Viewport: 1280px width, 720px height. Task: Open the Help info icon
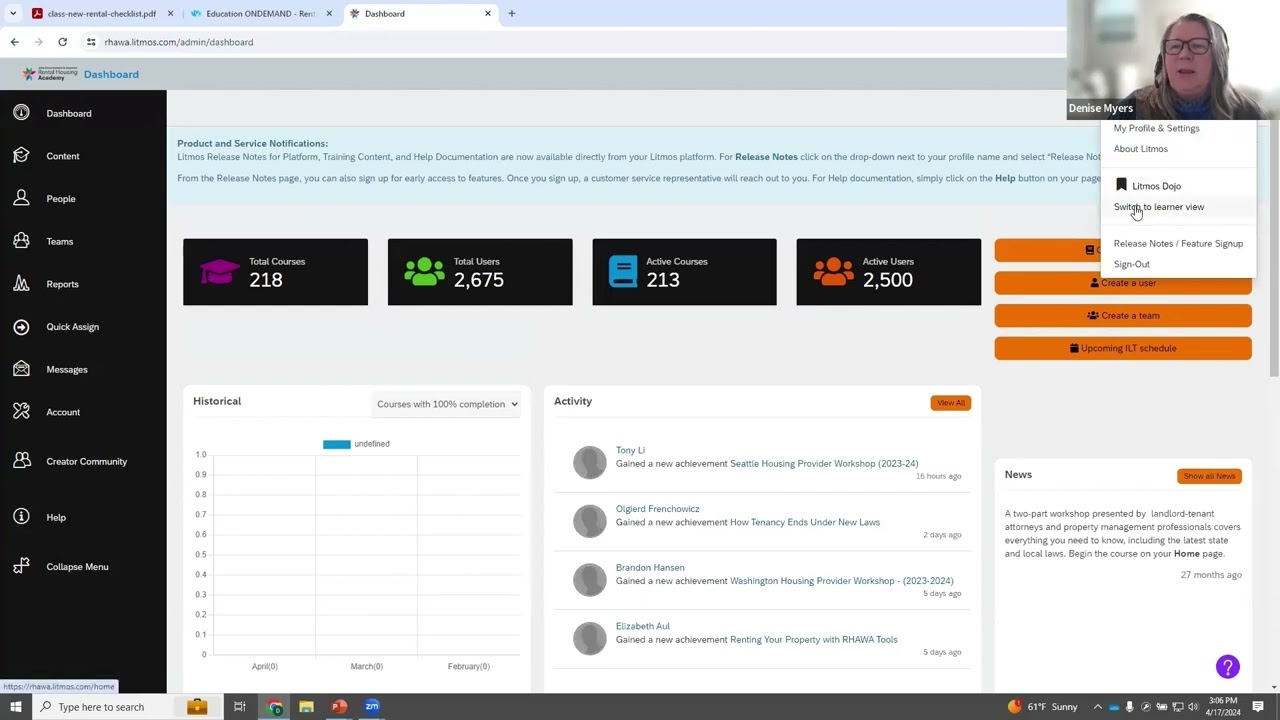21,517
